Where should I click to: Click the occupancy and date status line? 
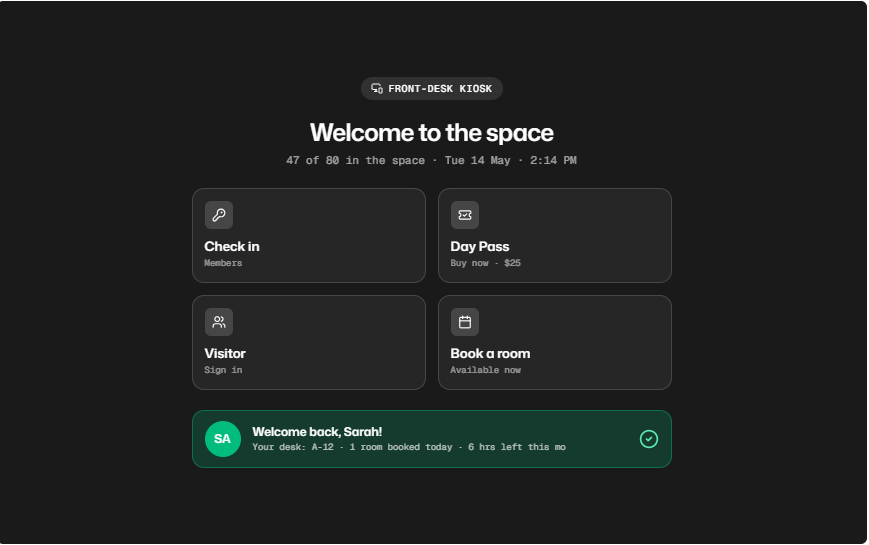[432, 160]
